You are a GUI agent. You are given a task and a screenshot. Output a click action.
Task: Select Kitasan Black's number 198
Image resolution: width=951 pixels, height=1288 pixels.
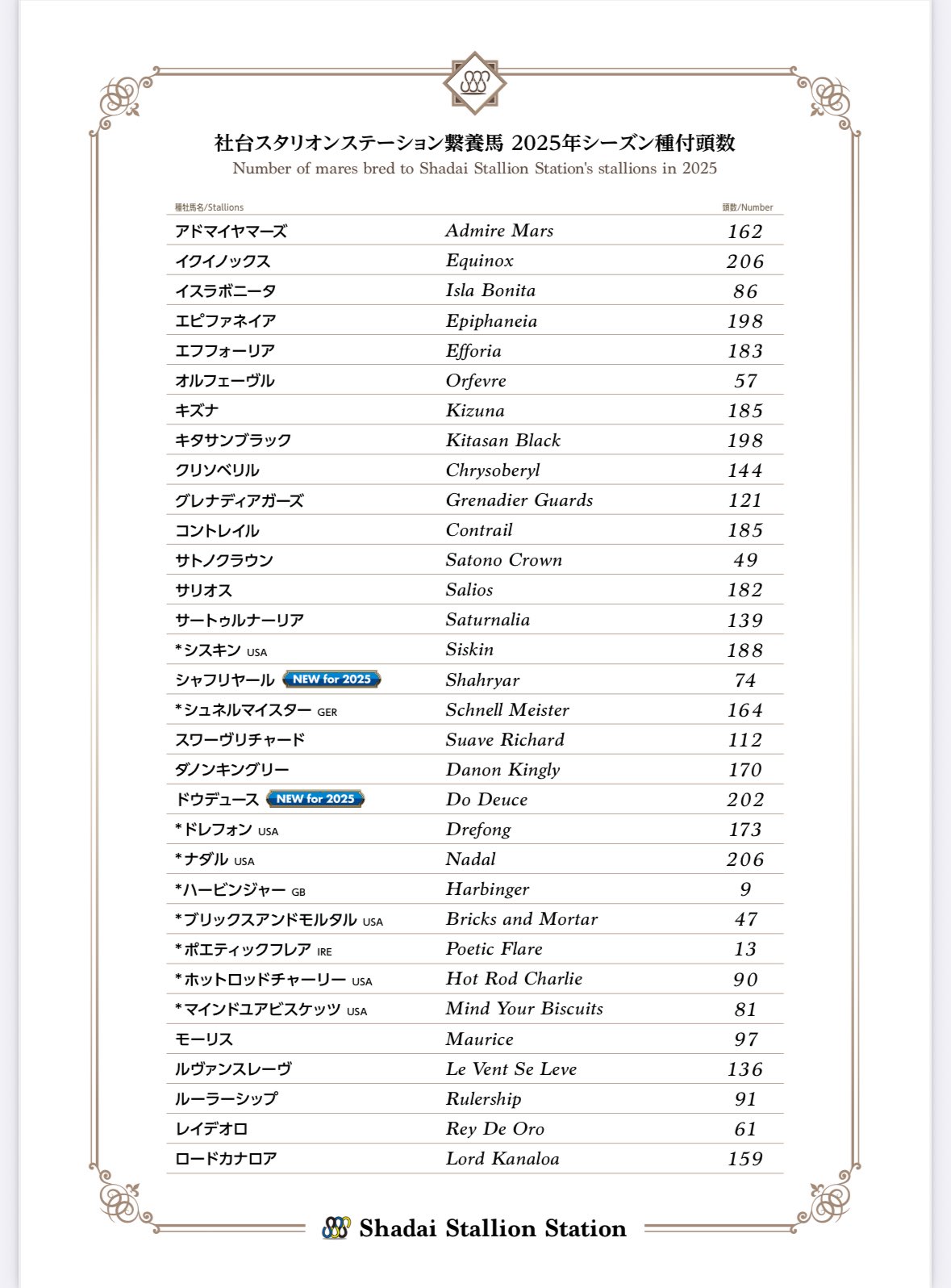click(x=745, y=441)
